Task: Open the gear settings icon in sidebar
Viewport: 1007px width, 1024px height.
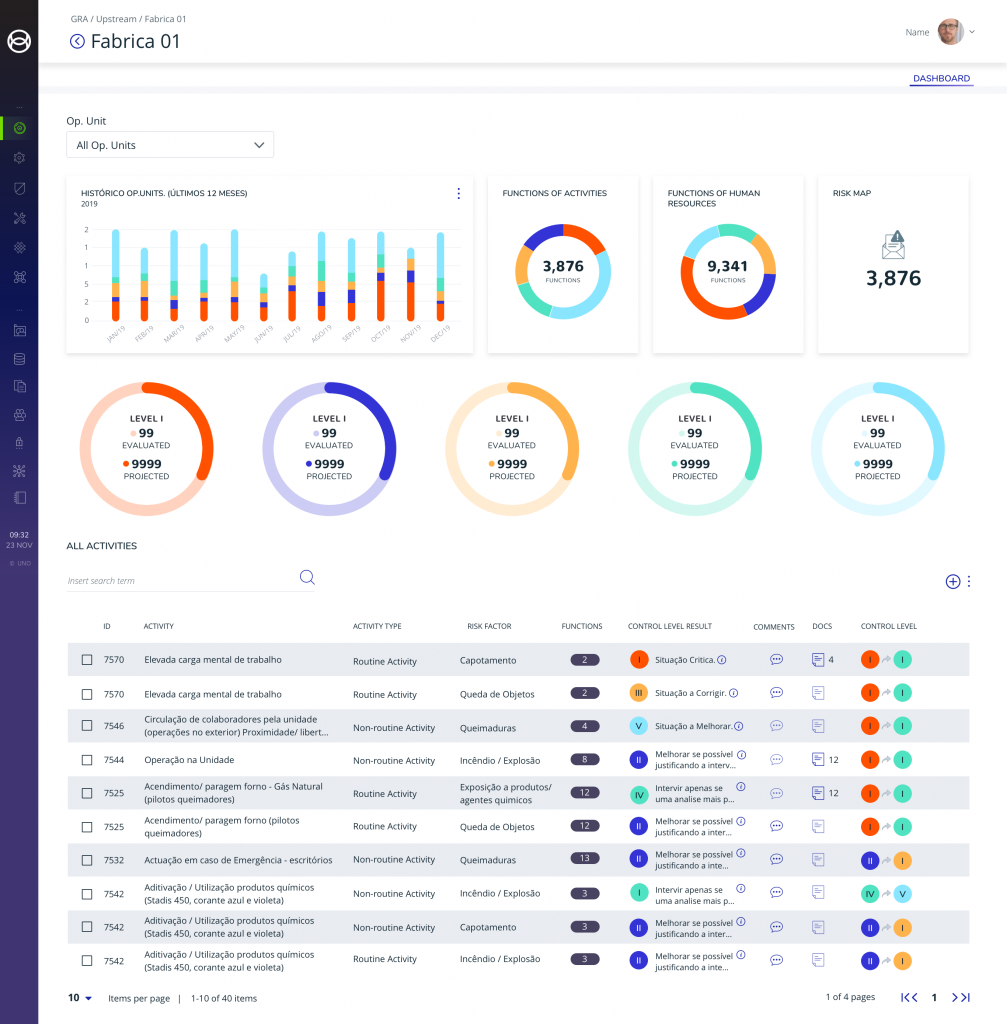Action: tap(19, 158)
